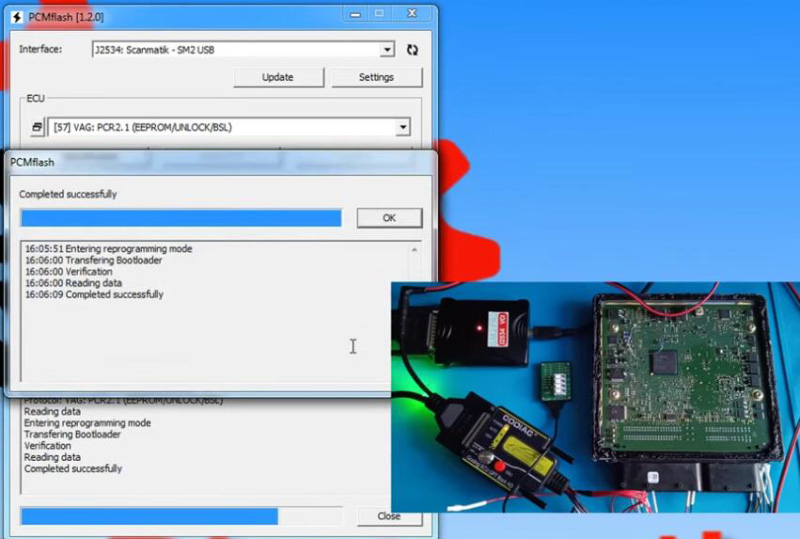
Task: Open the Settings button
Action: coord(376,77)
